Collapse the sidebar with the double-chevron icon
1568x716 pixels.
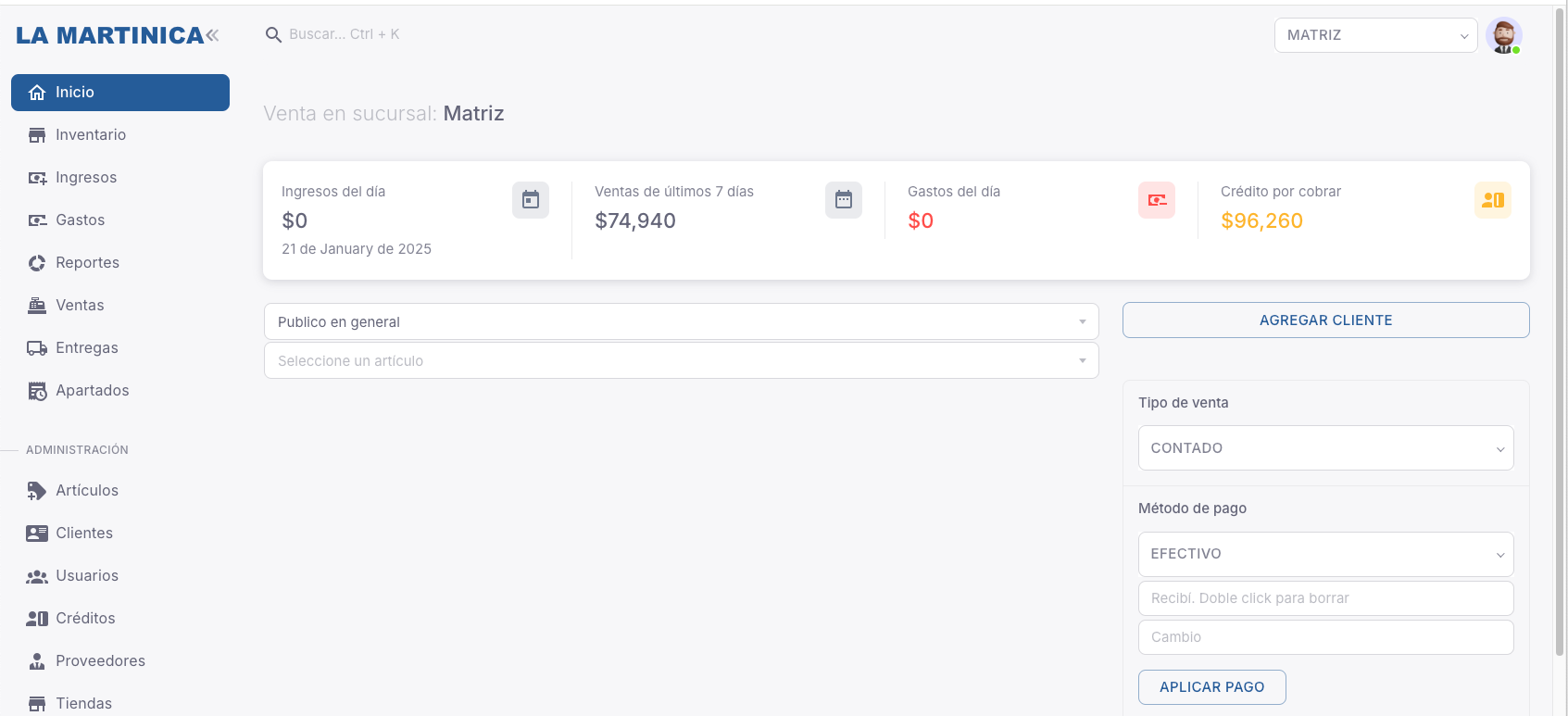pyautogui.click(x=213, y=35)
